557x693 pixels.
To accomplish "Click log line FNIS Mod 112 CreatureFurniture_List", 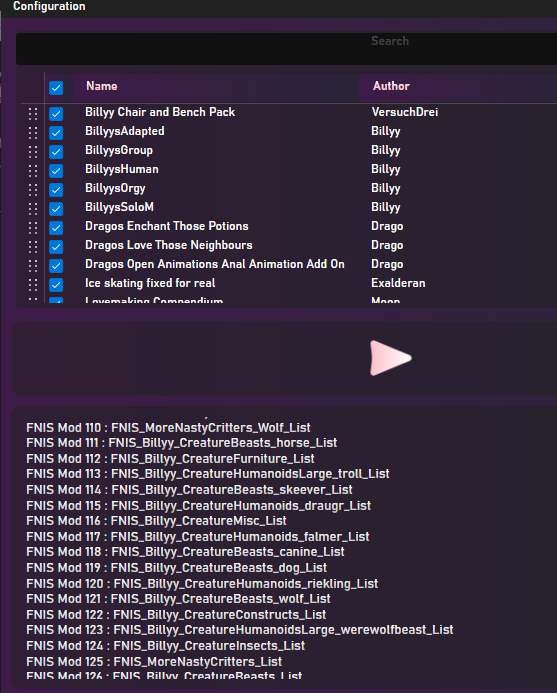I will pyautogui.click(x=170, y=459).
